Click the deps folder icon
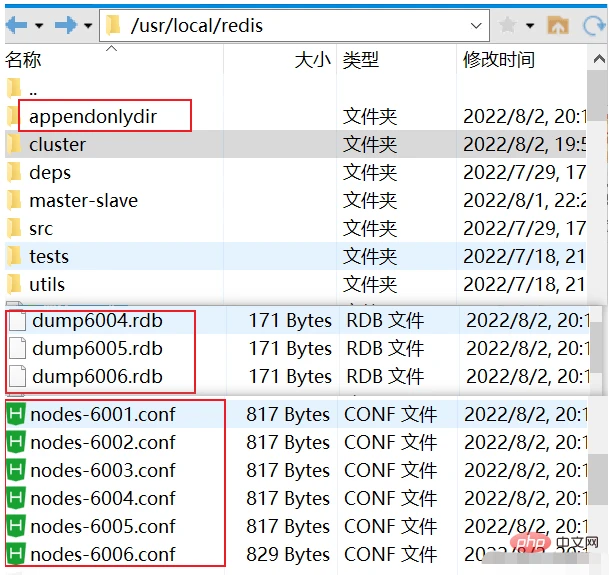Image resolution: width=609 pixels, height=575 pixels. coord(14,172)
